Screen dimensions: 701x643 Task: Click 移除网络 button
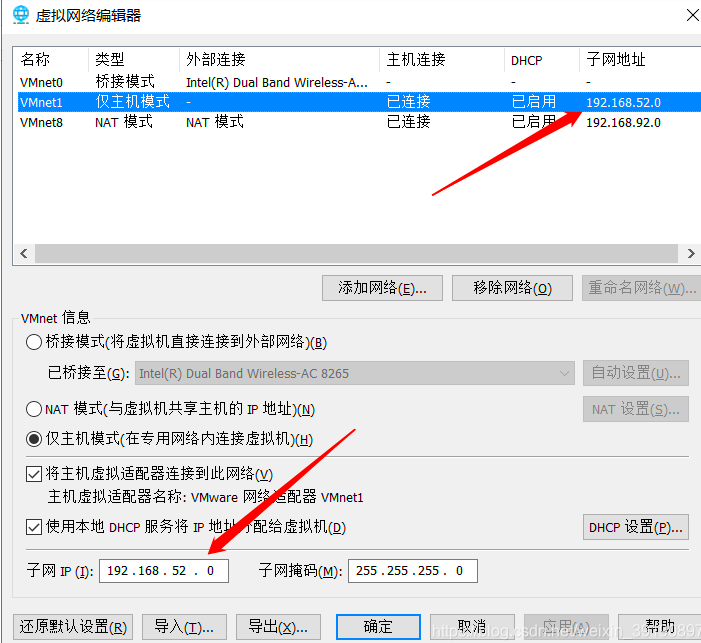(512, 288)
